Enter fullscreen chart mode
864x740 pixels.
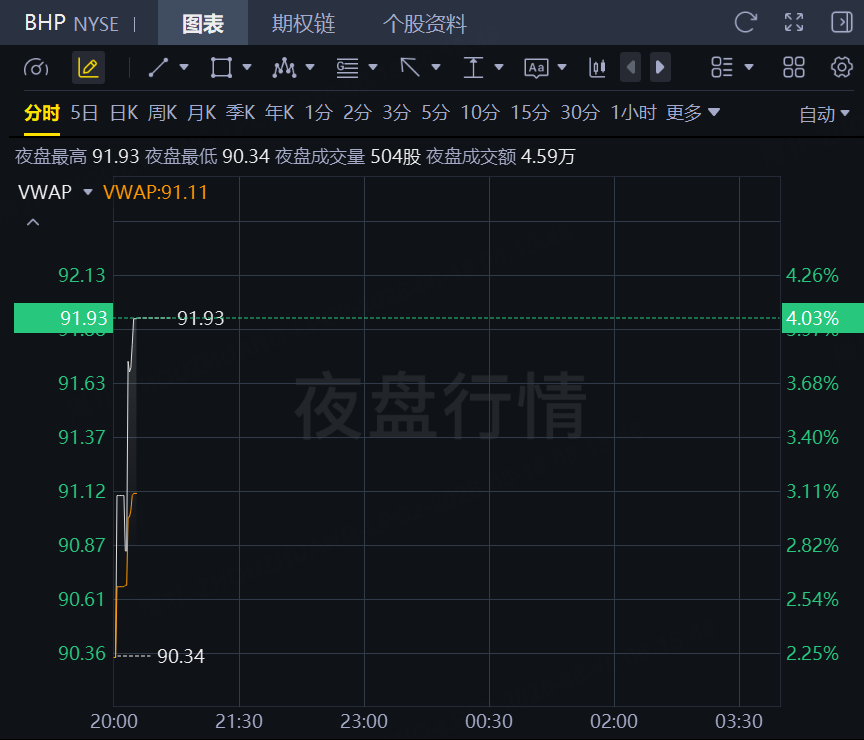pos(793,23)
